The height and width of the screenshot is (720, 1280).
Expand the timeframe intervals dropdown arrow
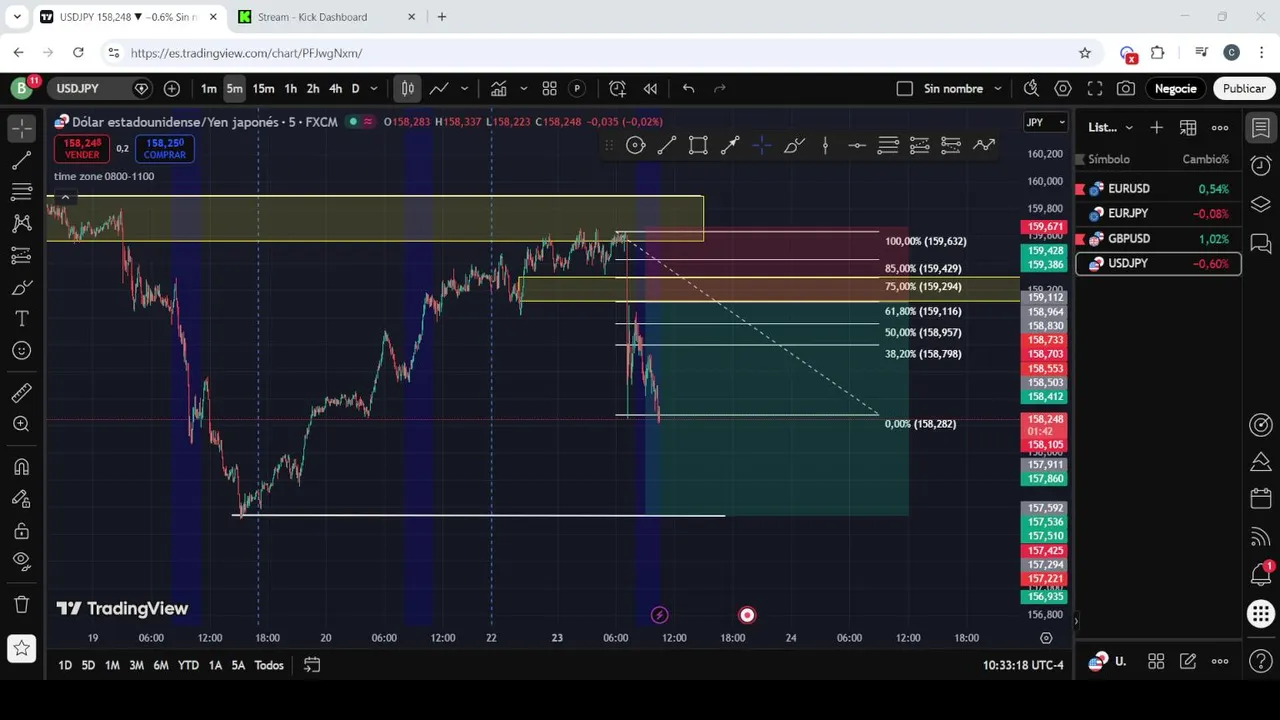point(374,88)
